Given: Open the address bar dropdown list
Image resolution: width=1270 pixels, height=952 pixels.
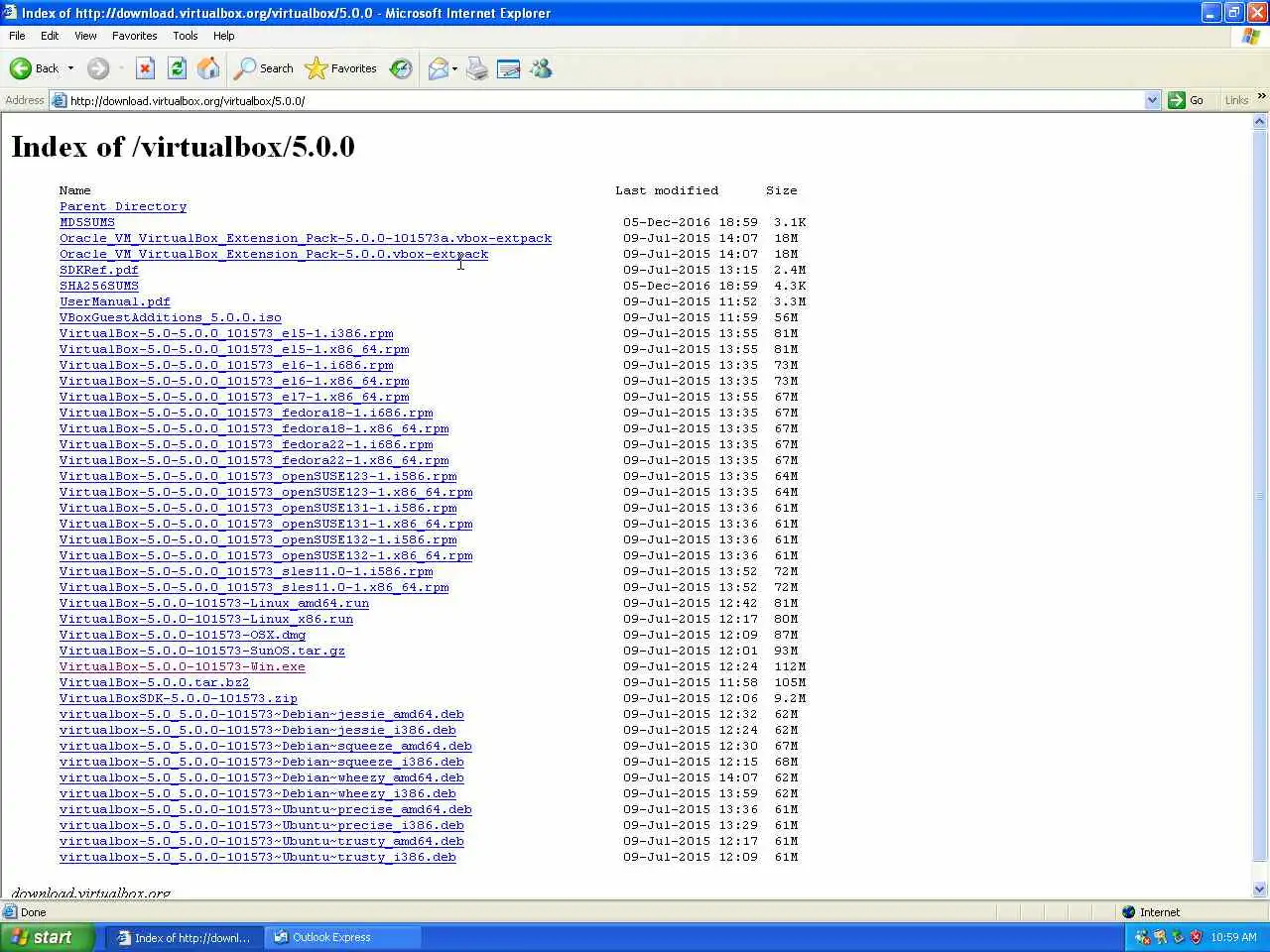Looking at the screenshot, I should click(1152, 100).
